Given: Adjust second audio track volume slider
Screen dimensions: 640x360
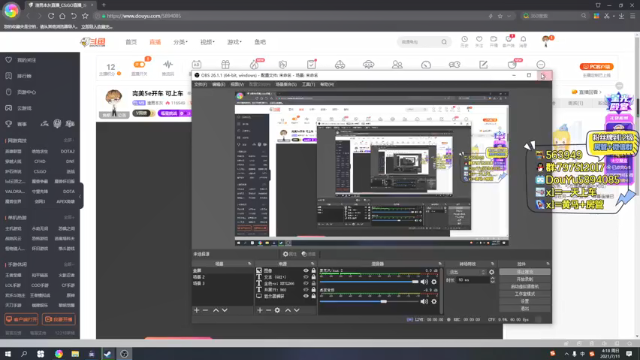Looking at the screenshot, I should point(384,301).
